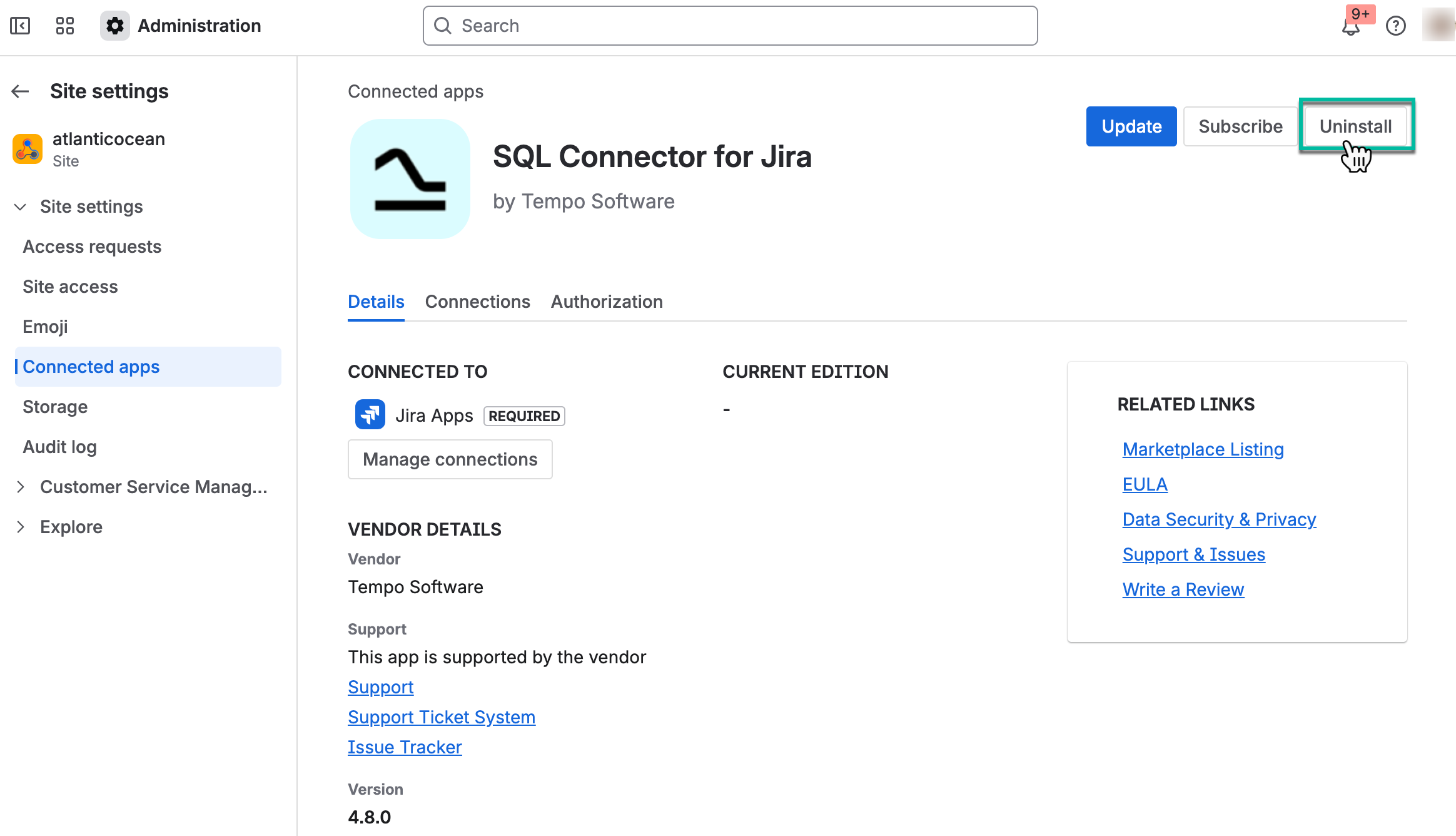The height and width of the screenshot is (836, 1456).
Task: Open notifications via the bell icon
Action: pyautogui.click(x=1350, y=27)
